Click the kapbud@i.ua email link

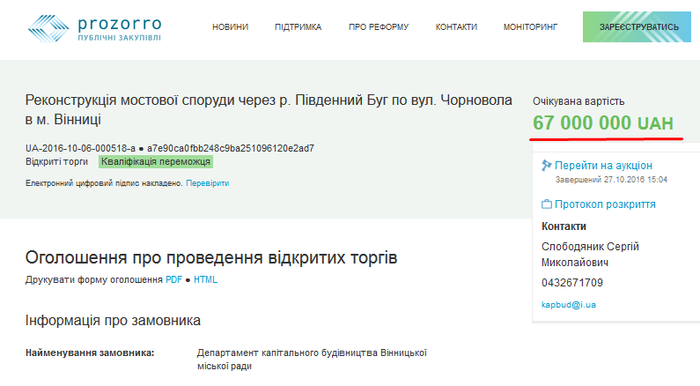pos(569,305)
